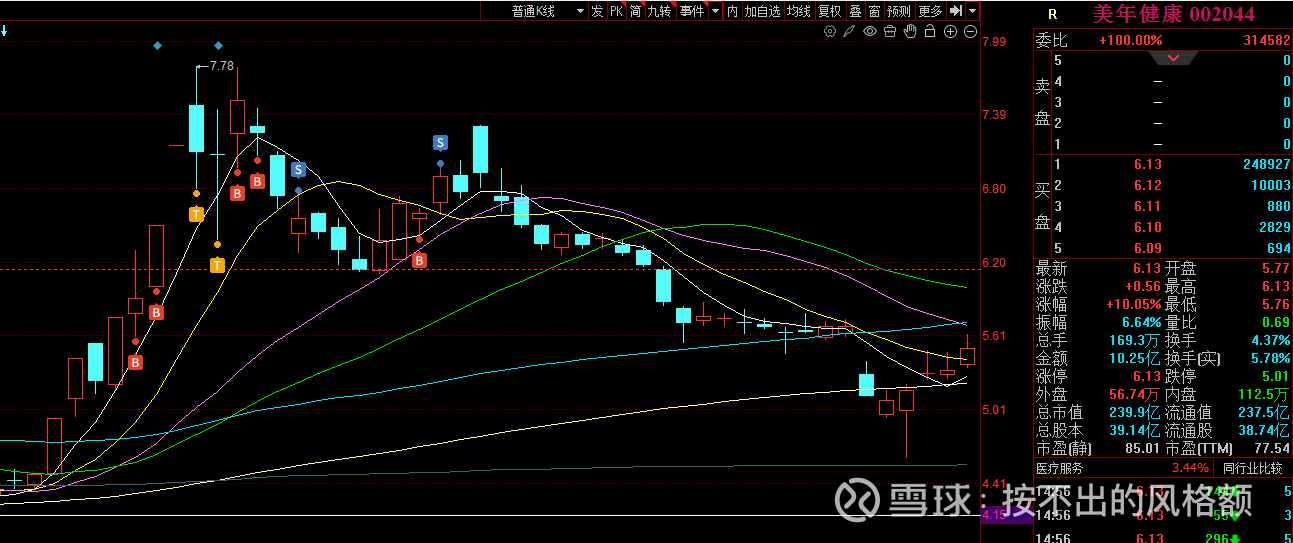Screen dimensions: 1293x543
Task: Click the 7.78 high price label
Action: [x=222, y=66]
